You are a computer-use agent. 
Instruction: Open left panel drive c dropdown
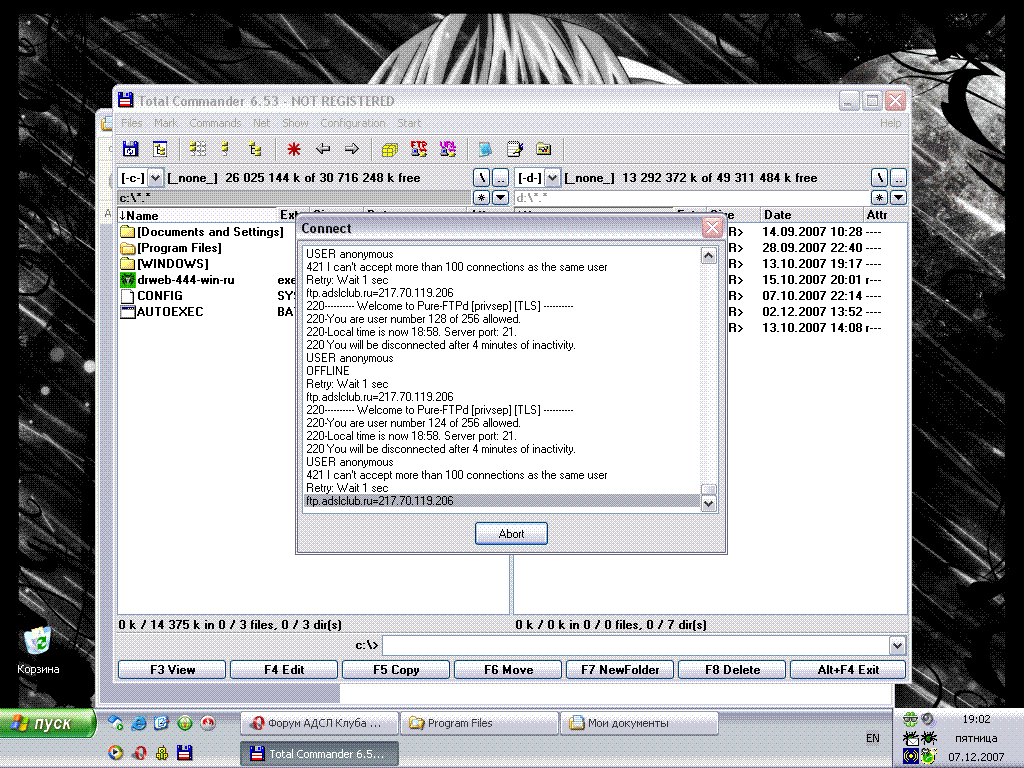(155, 178)
